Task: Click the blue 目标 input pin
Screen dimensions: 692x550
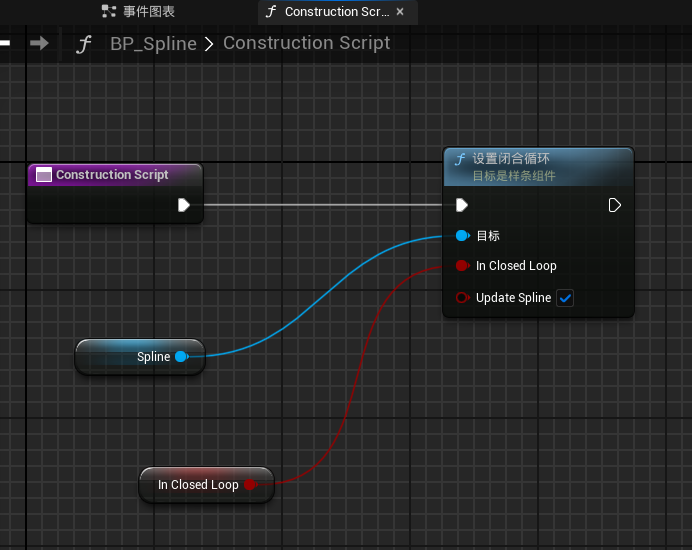Action: (x=463, y=236)
